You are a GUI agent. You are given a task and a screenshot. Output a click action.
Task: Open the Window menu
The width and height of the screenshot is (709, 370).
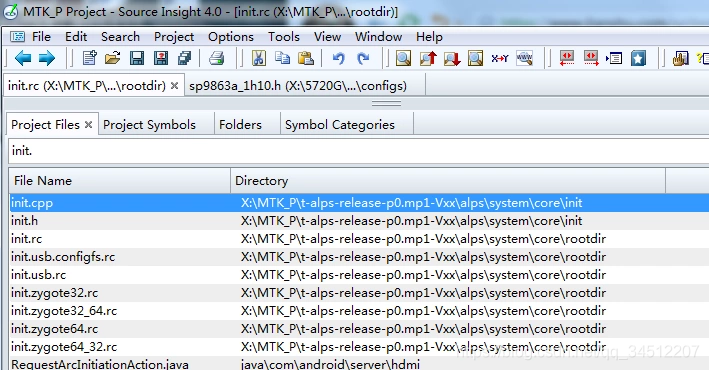[378, 37]
